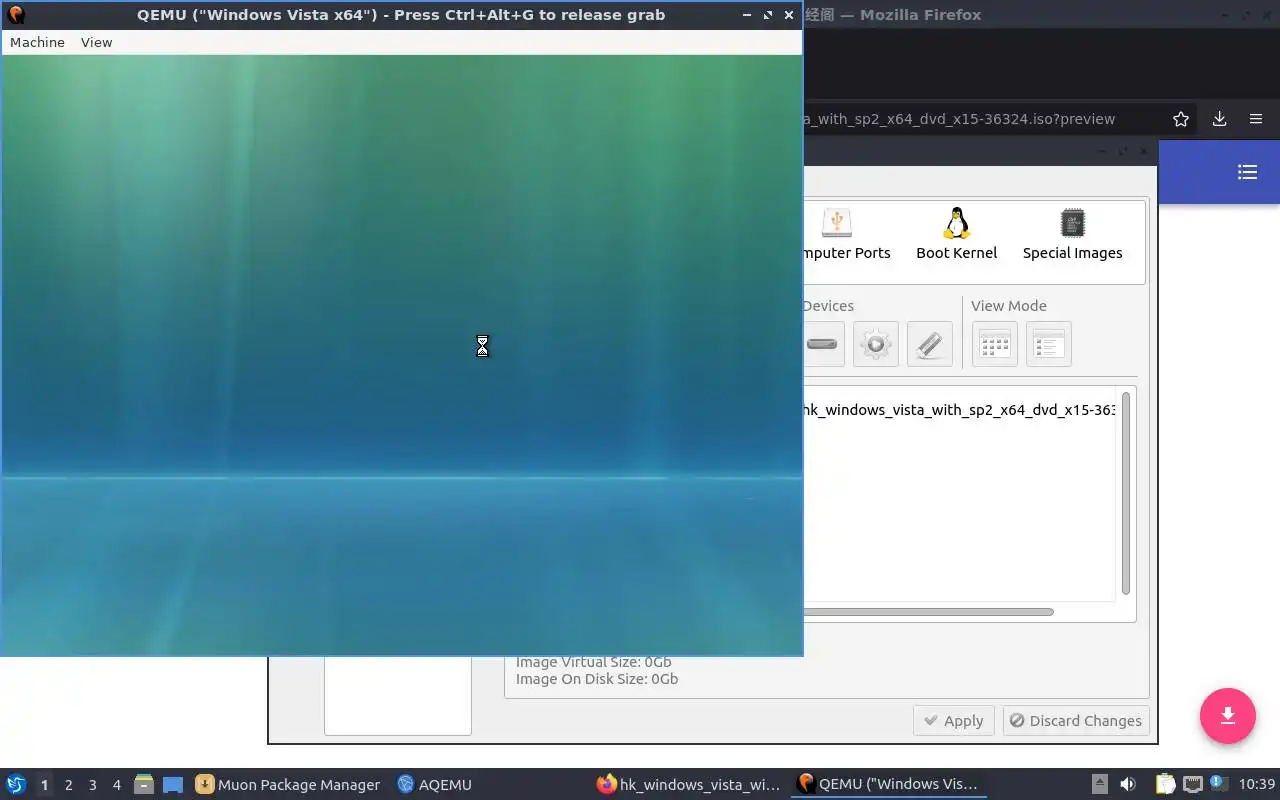Open the View menu in QEMU
Screen dimensions: 1280x800
point(96,42)
